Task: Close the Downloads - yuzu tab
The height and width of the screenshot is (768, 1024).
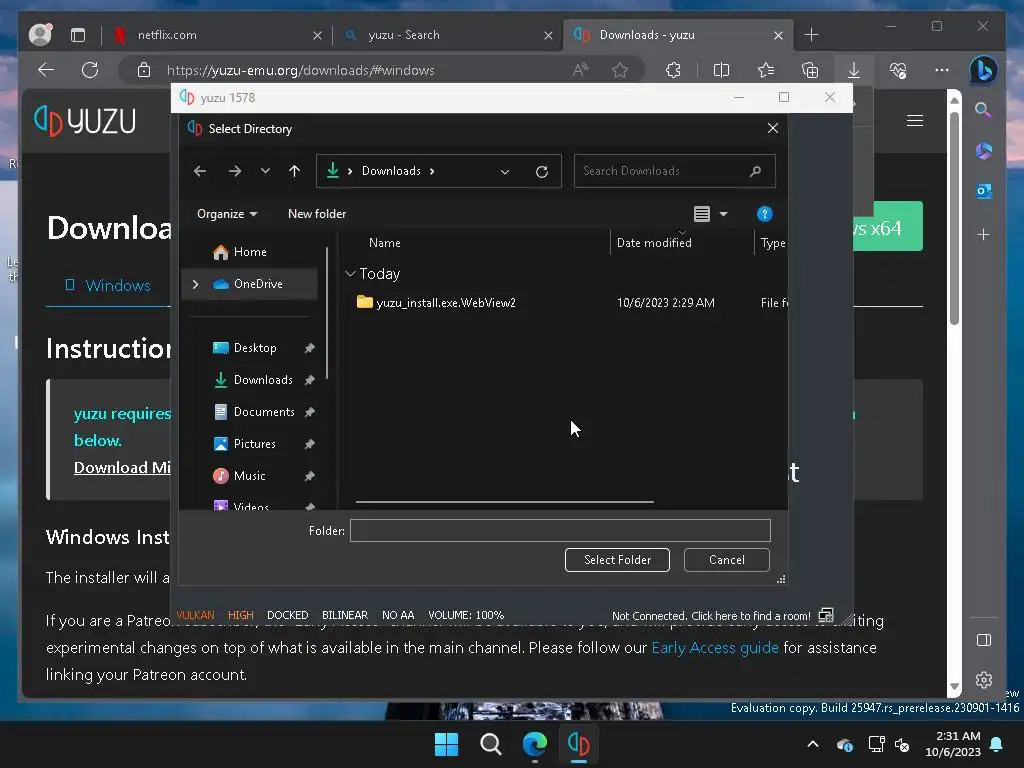Action: click(x=778, y=35)
